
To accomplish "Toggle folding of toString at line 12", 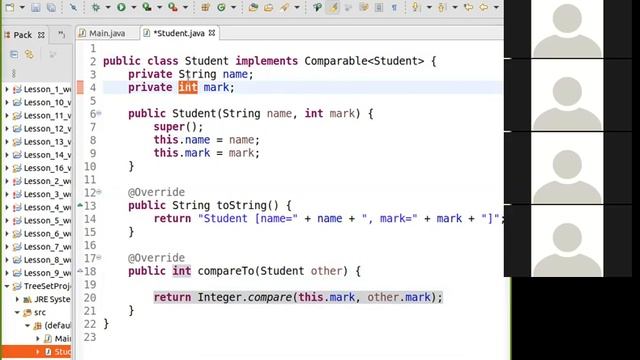I will pyautogui.click(x=99, y=192).
